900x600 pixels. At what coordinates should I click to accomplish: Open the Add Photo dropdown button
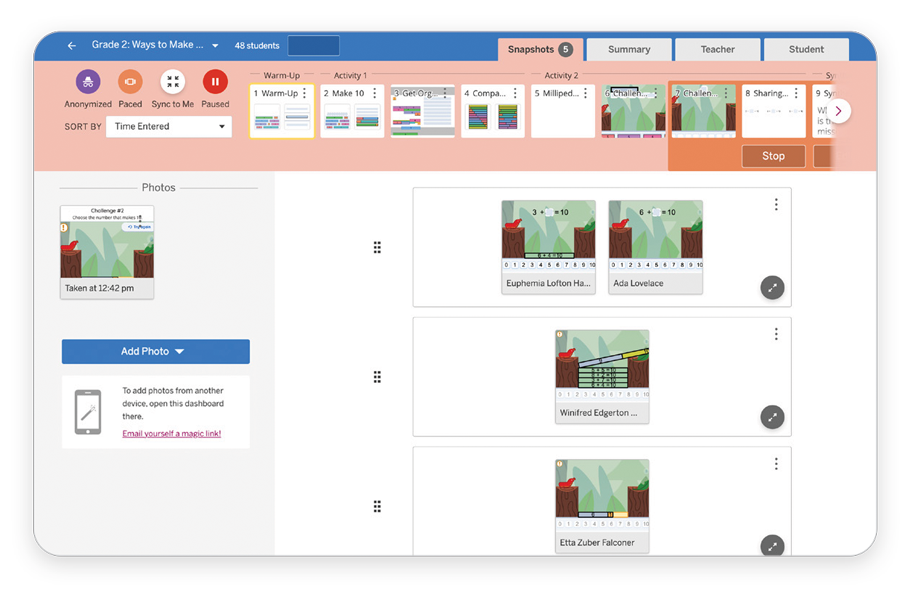tap(155, 351)
